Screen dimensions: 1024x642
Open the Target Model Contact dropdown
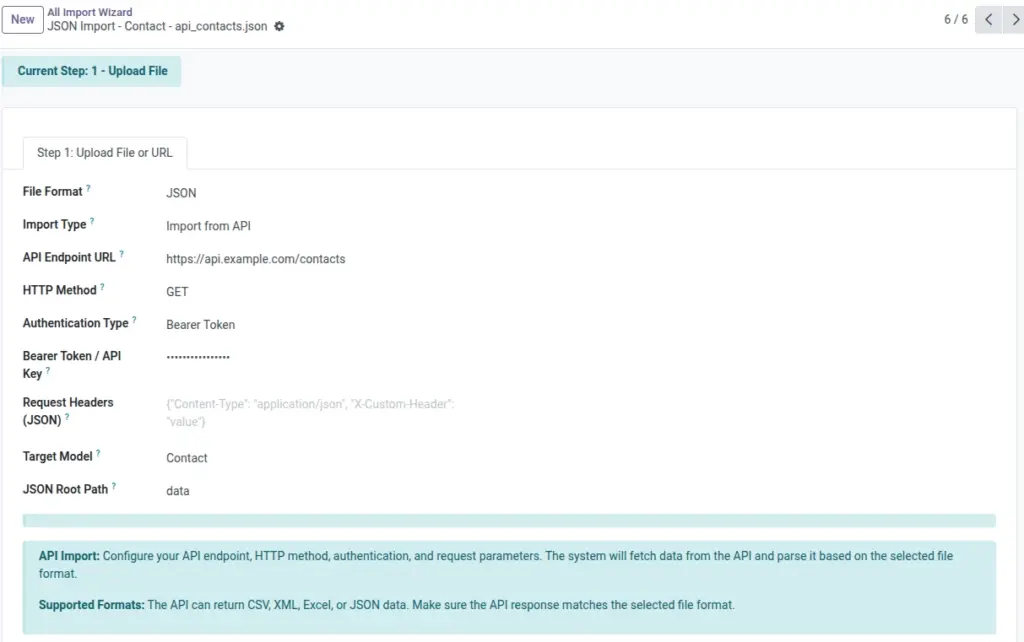pyautogui.click(x=187, y=458)
